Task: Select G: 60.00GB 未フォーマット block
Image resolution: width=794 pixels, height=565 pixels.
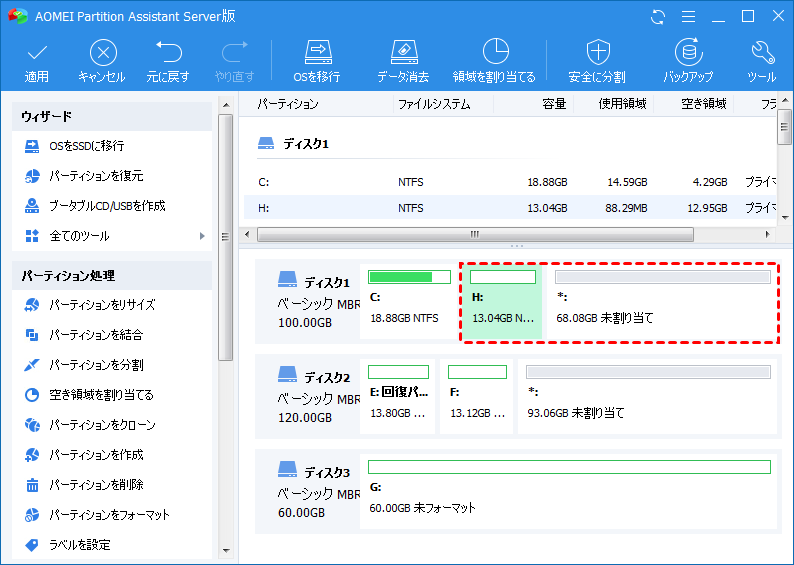Action: tap(569, 492)
